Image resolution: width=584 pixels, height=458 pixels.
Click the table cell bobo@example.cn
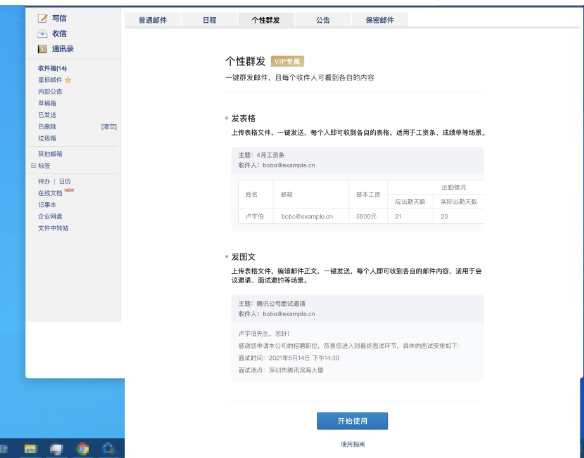point(307,216)
